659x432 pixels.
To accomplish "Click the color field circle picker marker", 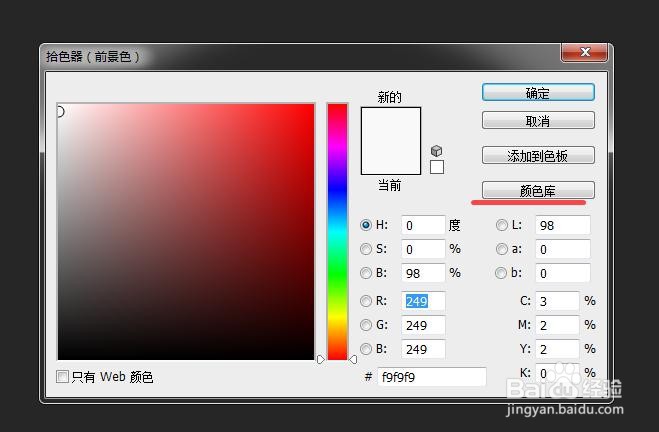I will 60,112.
